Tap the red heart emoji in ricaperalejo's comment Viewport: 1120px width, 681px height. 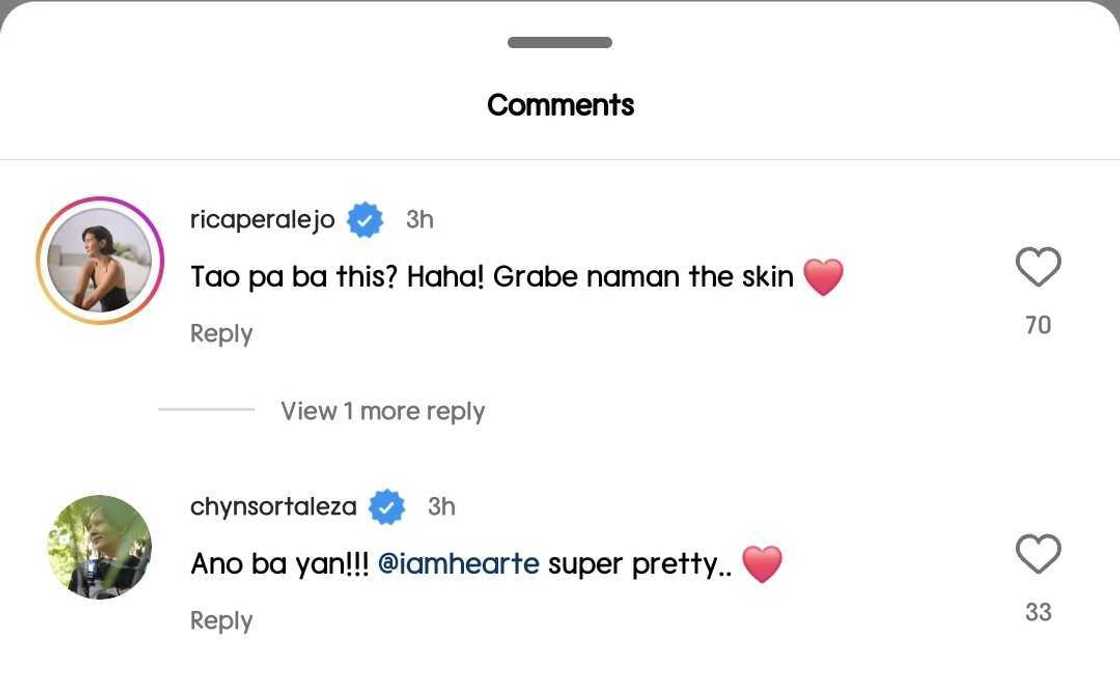[x=823, y=277]
